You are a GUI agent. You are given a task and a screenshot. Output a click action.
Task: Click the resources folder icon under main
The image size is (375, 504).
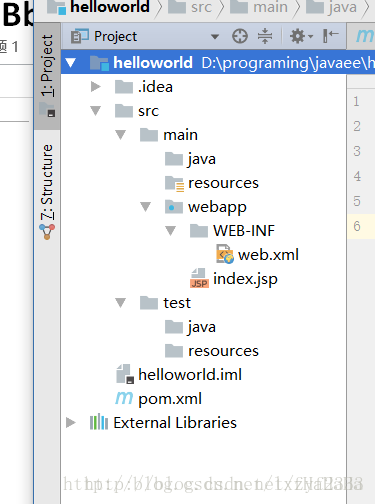174,184
